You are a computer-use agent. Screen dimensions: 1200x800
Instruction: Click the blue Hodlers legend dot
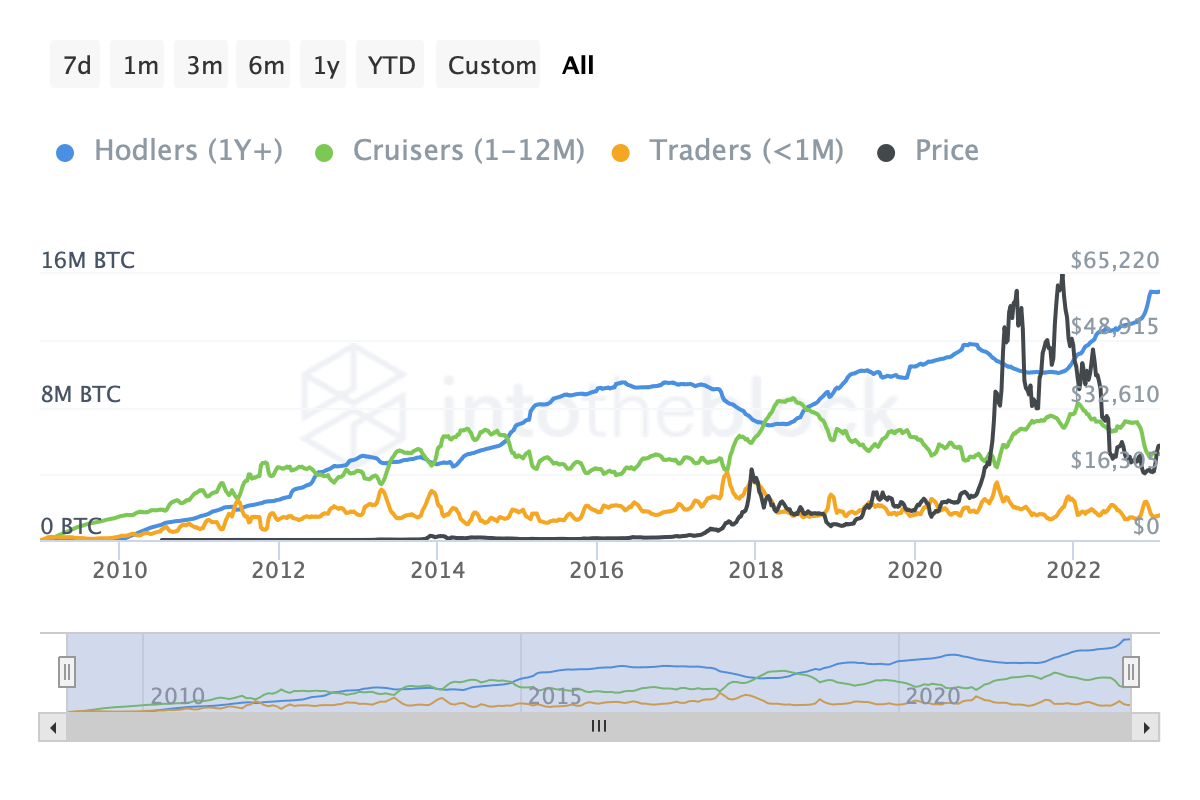[x=64, y=150]
